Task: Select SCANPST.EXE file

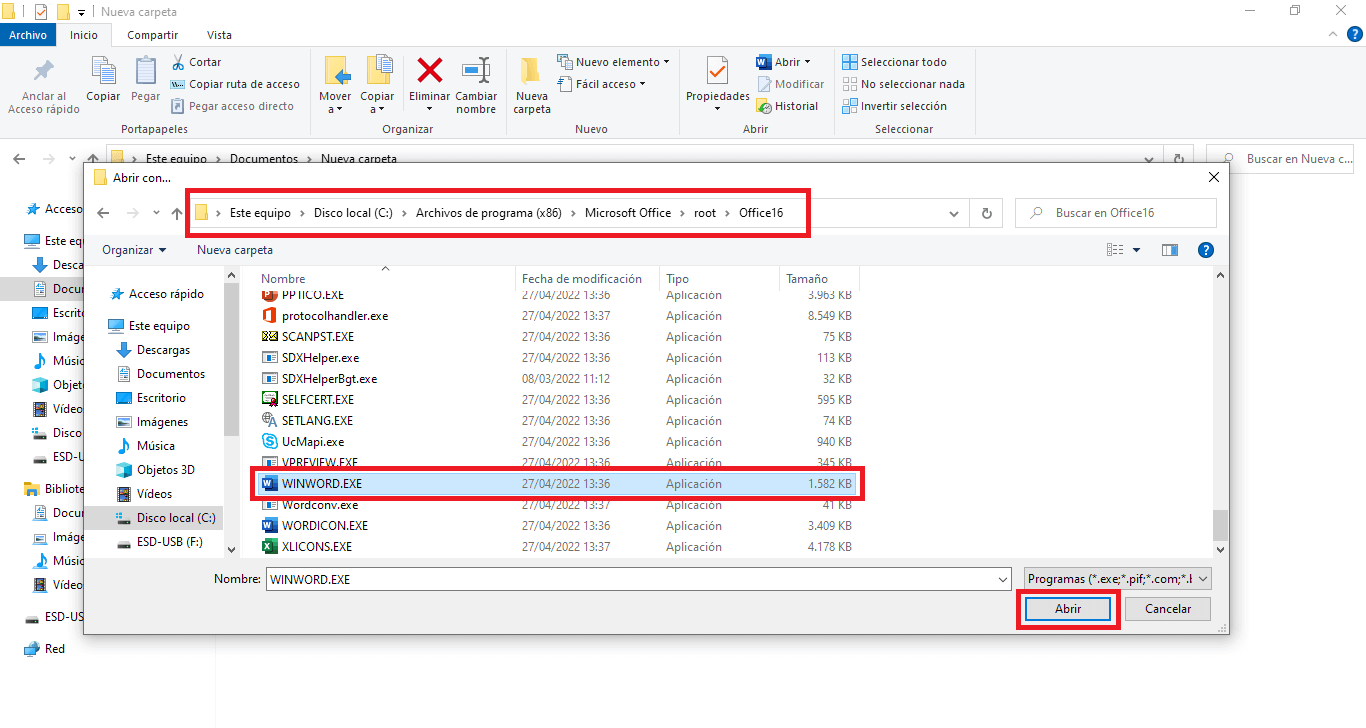Action: (556, 337)
